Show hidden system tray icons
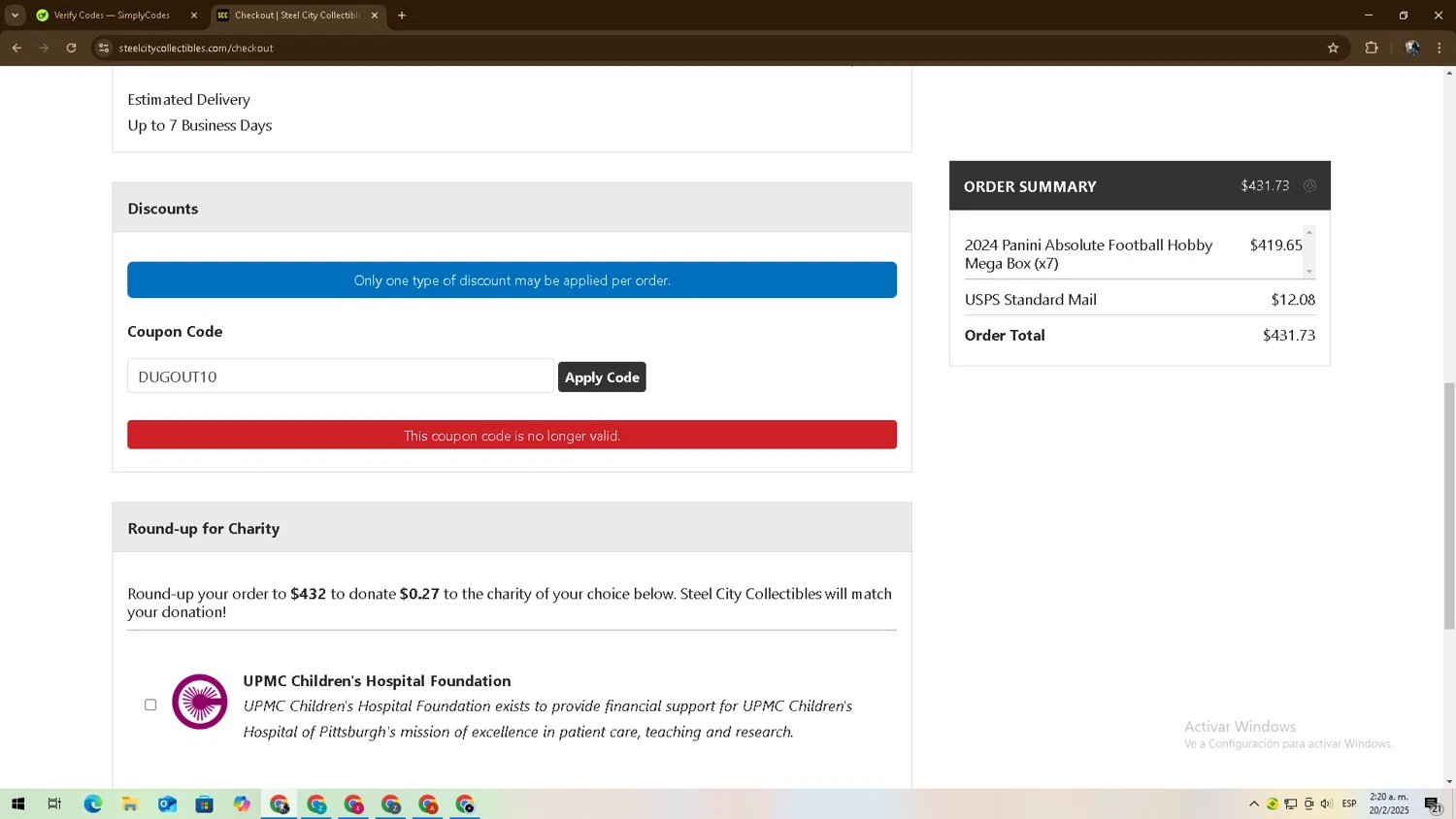The image size is (1456, 819). (1254, 803)
